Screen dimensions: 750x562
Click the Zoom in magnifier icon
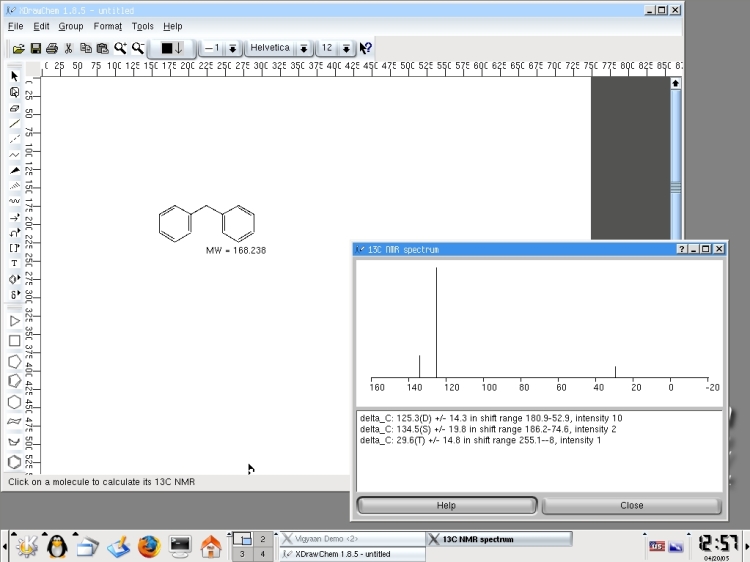(120, 48)
